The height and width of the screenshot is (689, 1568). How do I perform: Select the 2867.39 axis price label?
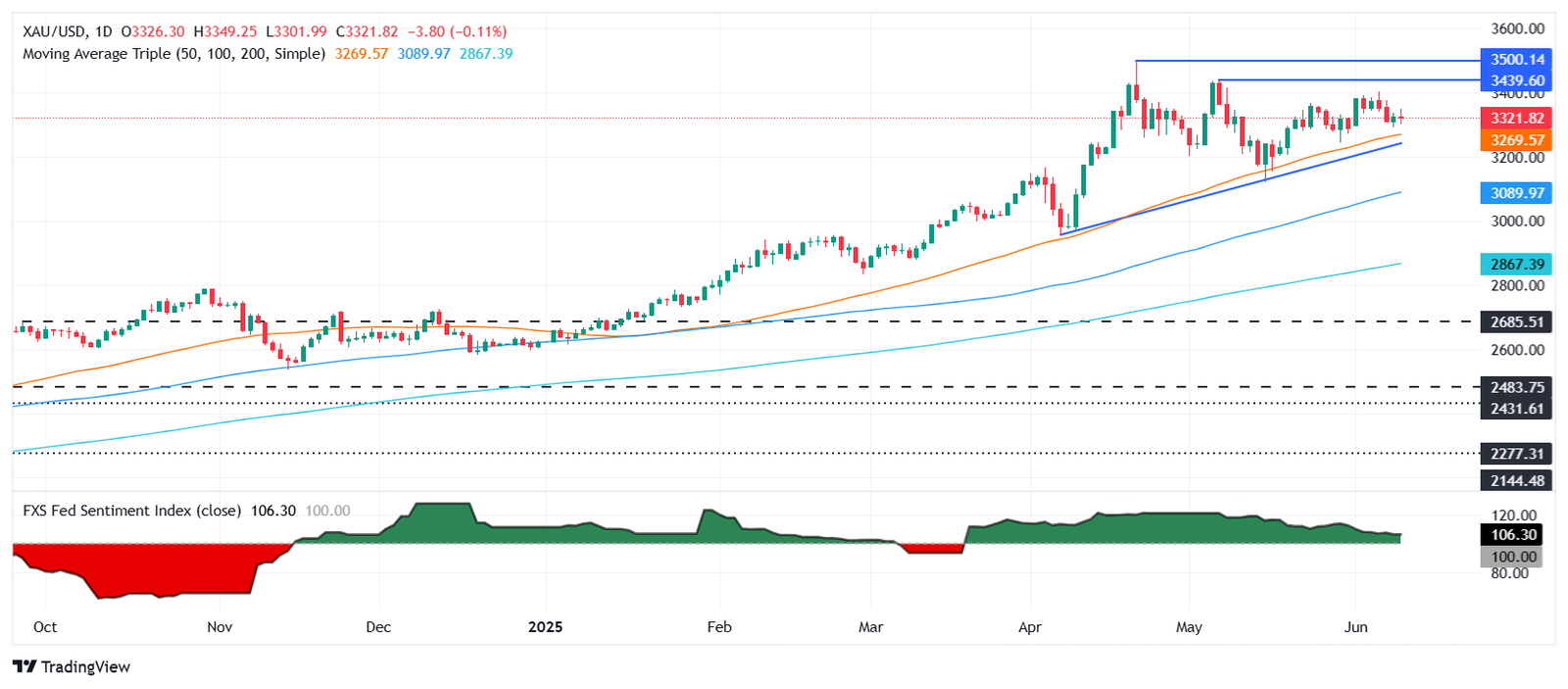click(x=1516, y=264)
